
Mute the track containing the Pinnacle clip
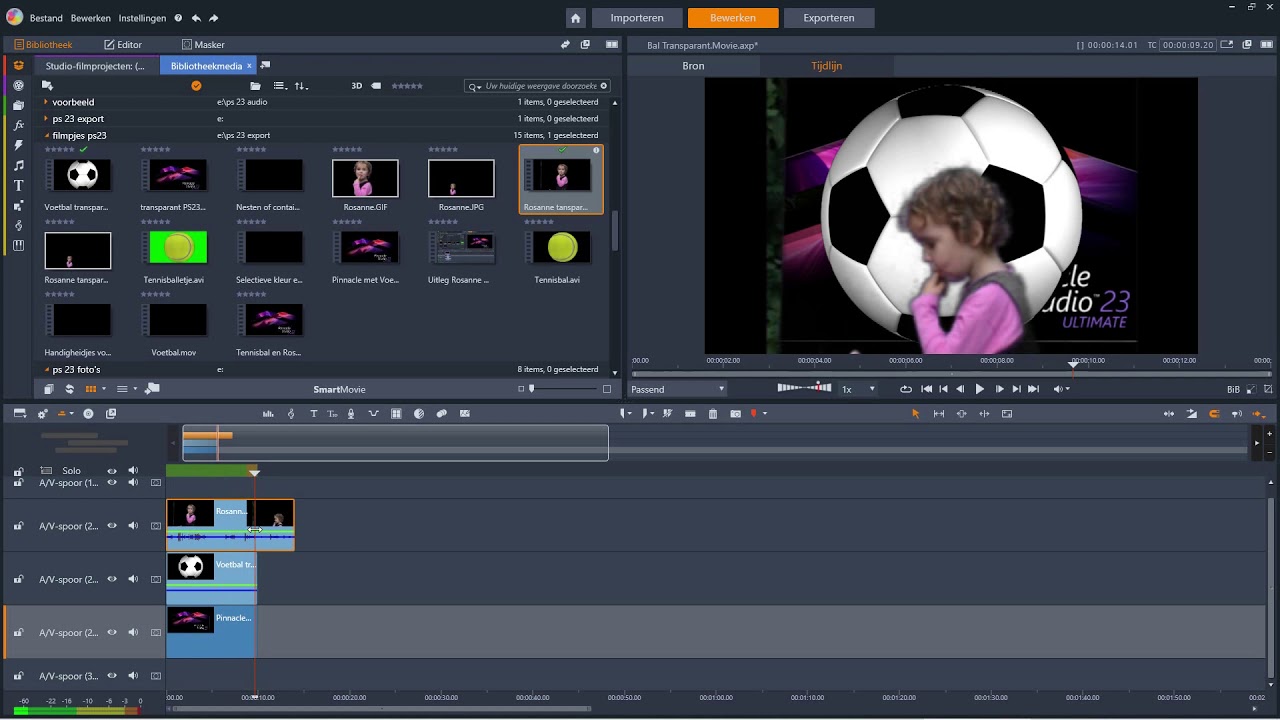(133, 632)
